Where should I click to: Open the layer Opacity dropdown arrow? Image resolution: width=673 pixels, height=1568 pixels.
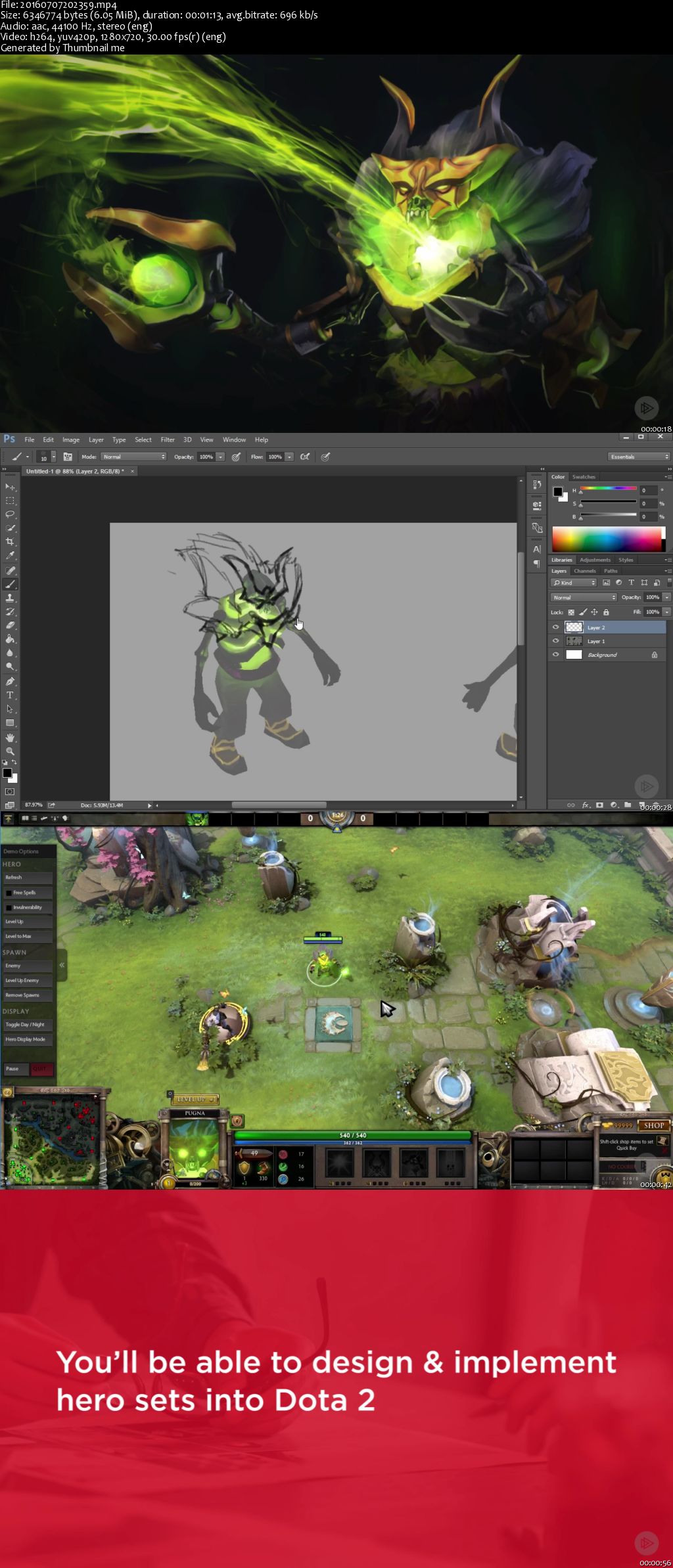pos(666,597)
